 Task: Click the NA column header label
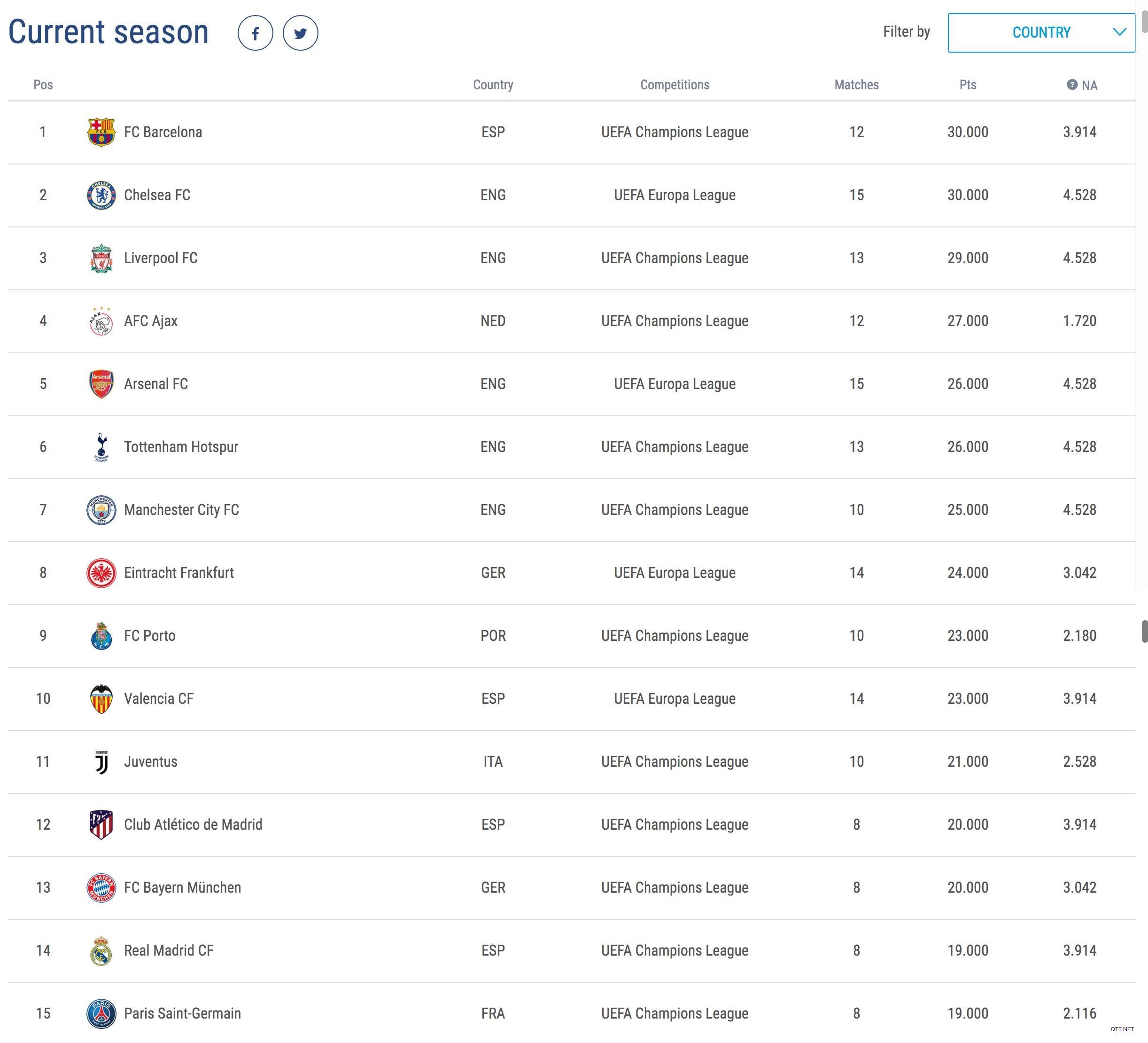[x=1089, y=86]
